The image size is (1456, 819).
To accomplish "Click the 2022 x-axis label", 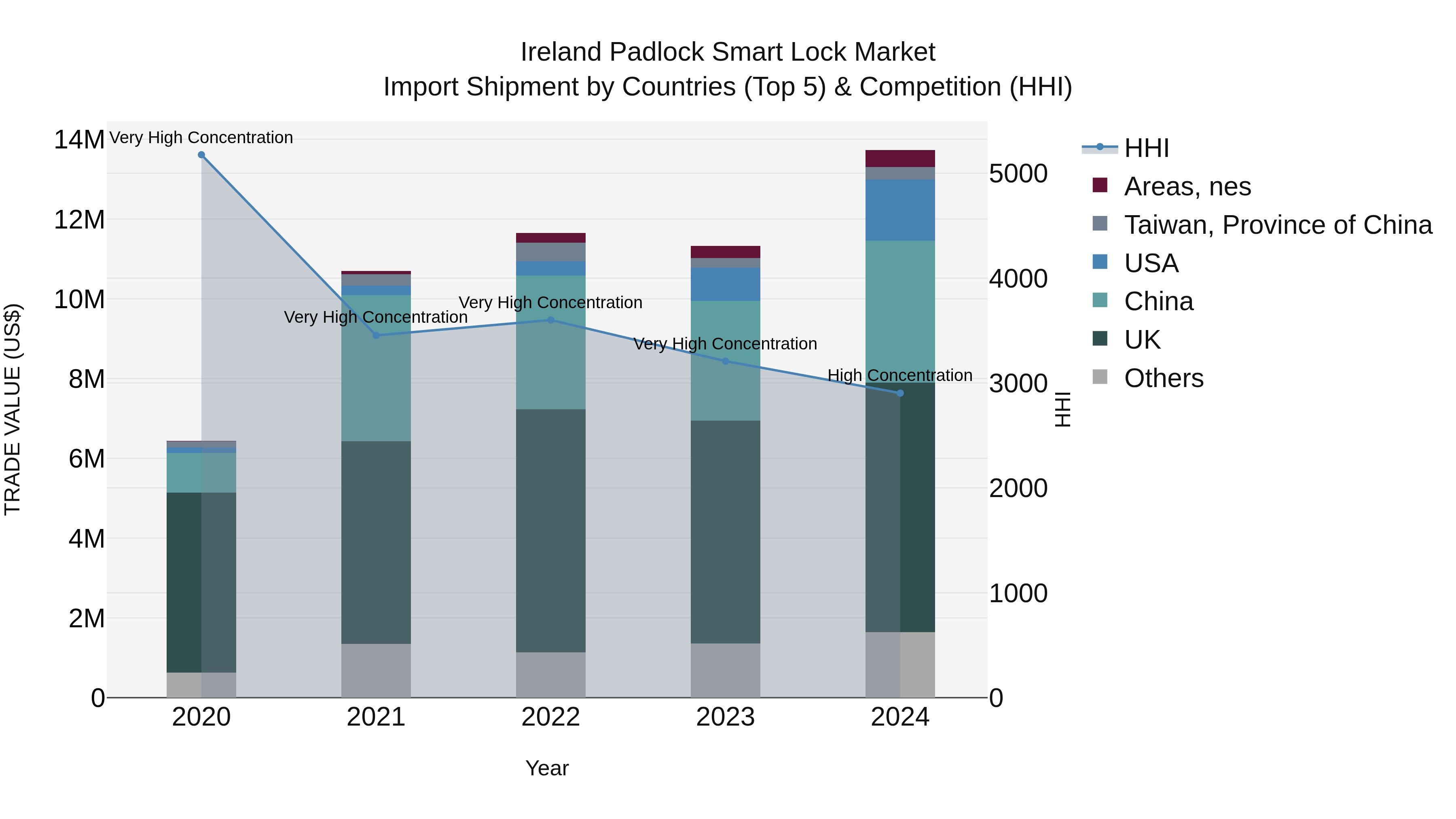I will (x=551, y=717).
